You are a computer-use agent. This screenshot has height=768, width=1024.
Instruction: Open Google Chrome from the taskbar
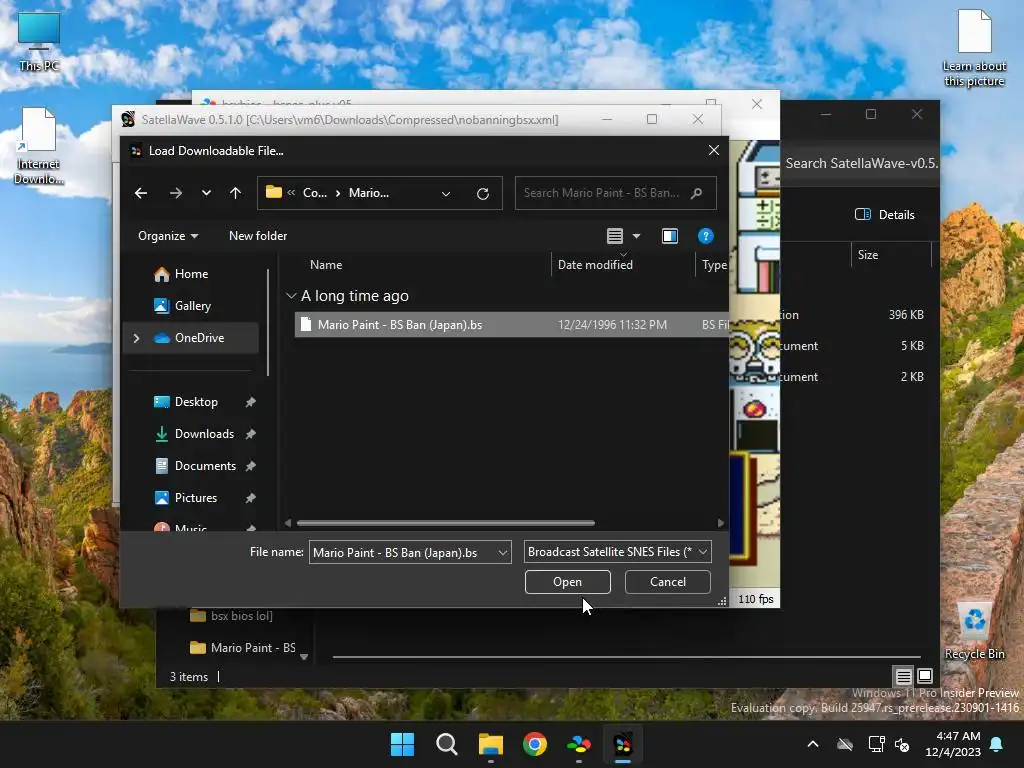pyautogui.click(x=535, y=744)
